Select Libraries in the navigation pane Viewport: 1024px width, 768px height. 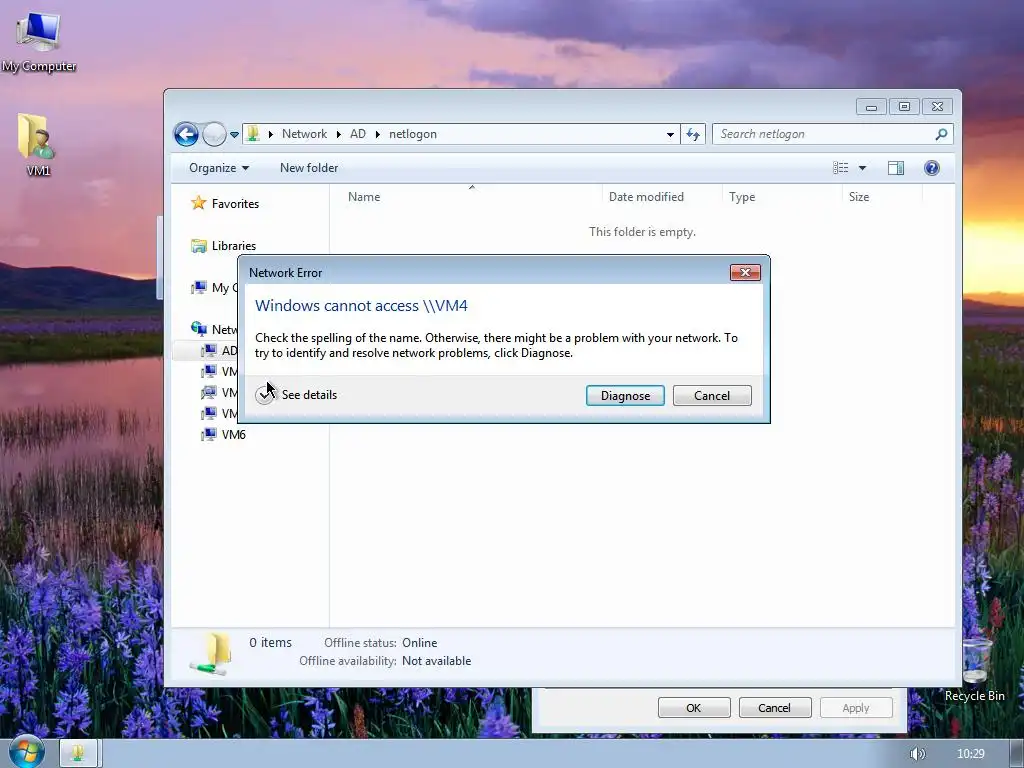pyautogui.click(x=234, y=246)
